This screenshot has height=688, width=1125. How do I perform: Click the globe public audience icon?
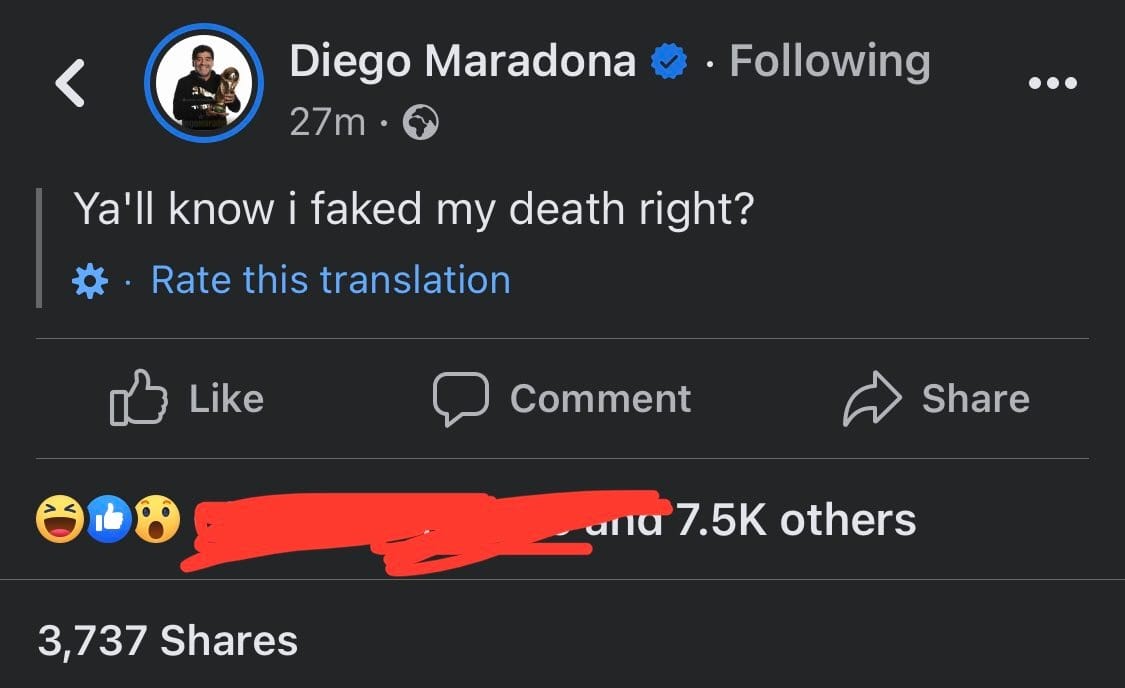click(420, 122)
